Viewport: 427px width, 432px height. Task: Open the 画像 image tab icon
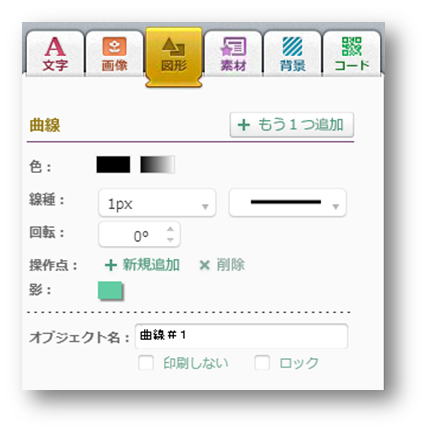tap(114, 46)
